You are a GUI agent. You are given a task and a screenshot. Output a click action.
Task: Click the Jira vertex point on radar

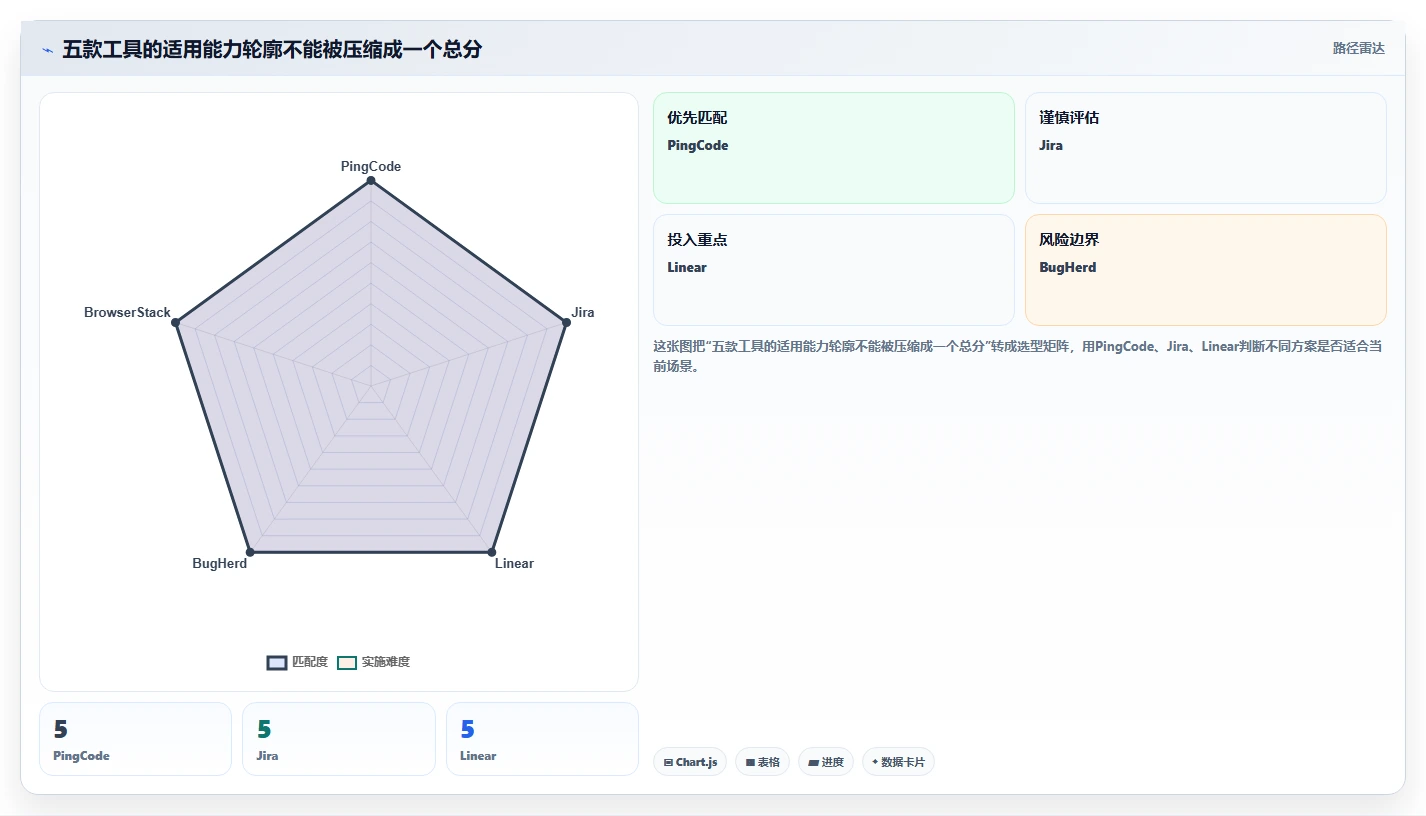pyautogui.click(x=566, y=322)
